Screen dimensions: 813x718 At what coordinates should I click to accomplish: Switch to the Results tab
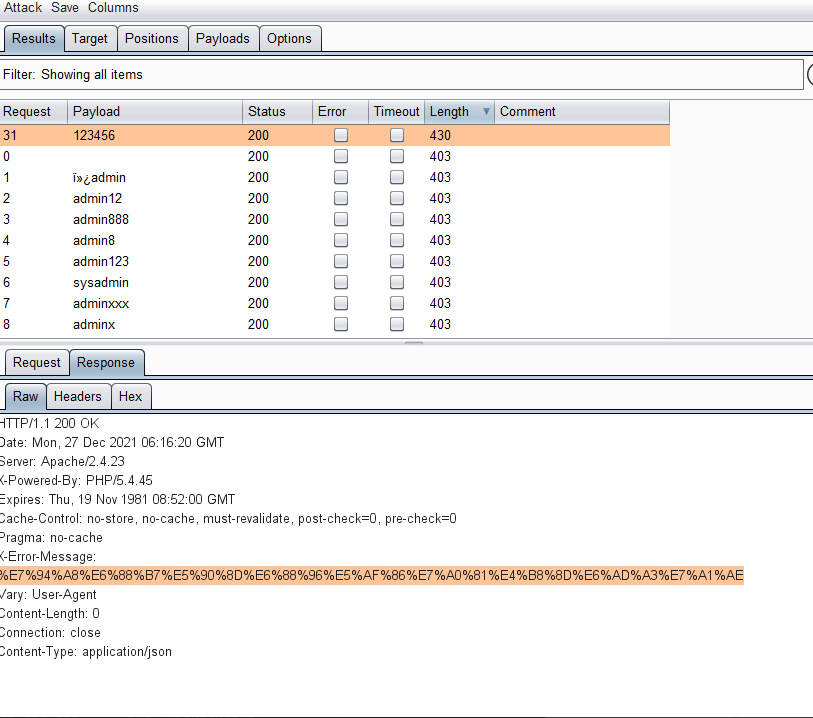pos(34,38)
